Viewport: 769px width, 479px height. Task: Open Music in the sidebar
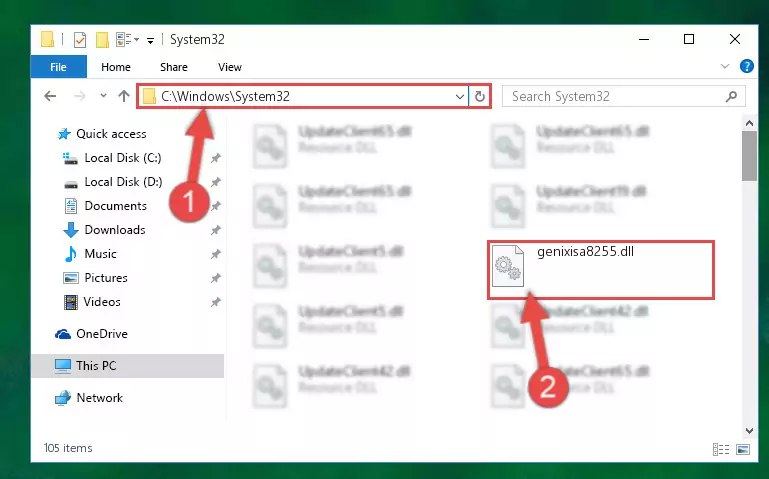click(100, 254)
